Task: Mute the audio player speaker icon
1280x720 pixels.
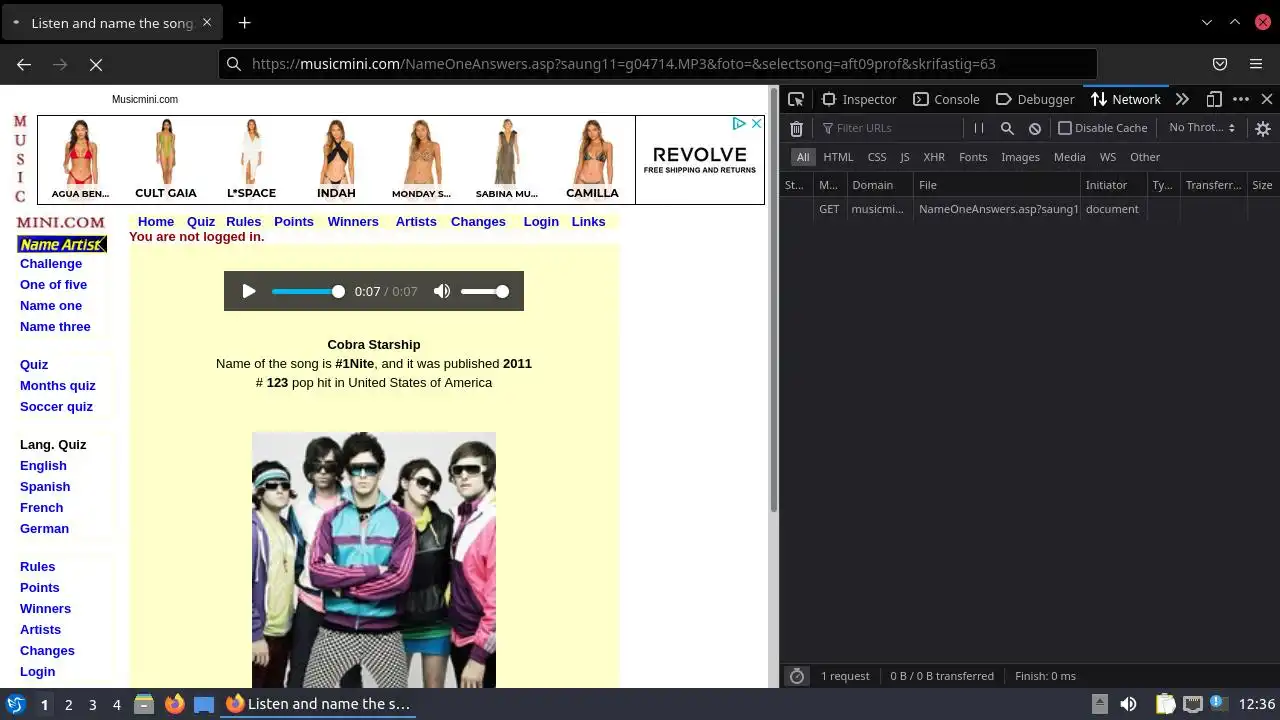Action: pyautogui.click(x=442, y=291)
